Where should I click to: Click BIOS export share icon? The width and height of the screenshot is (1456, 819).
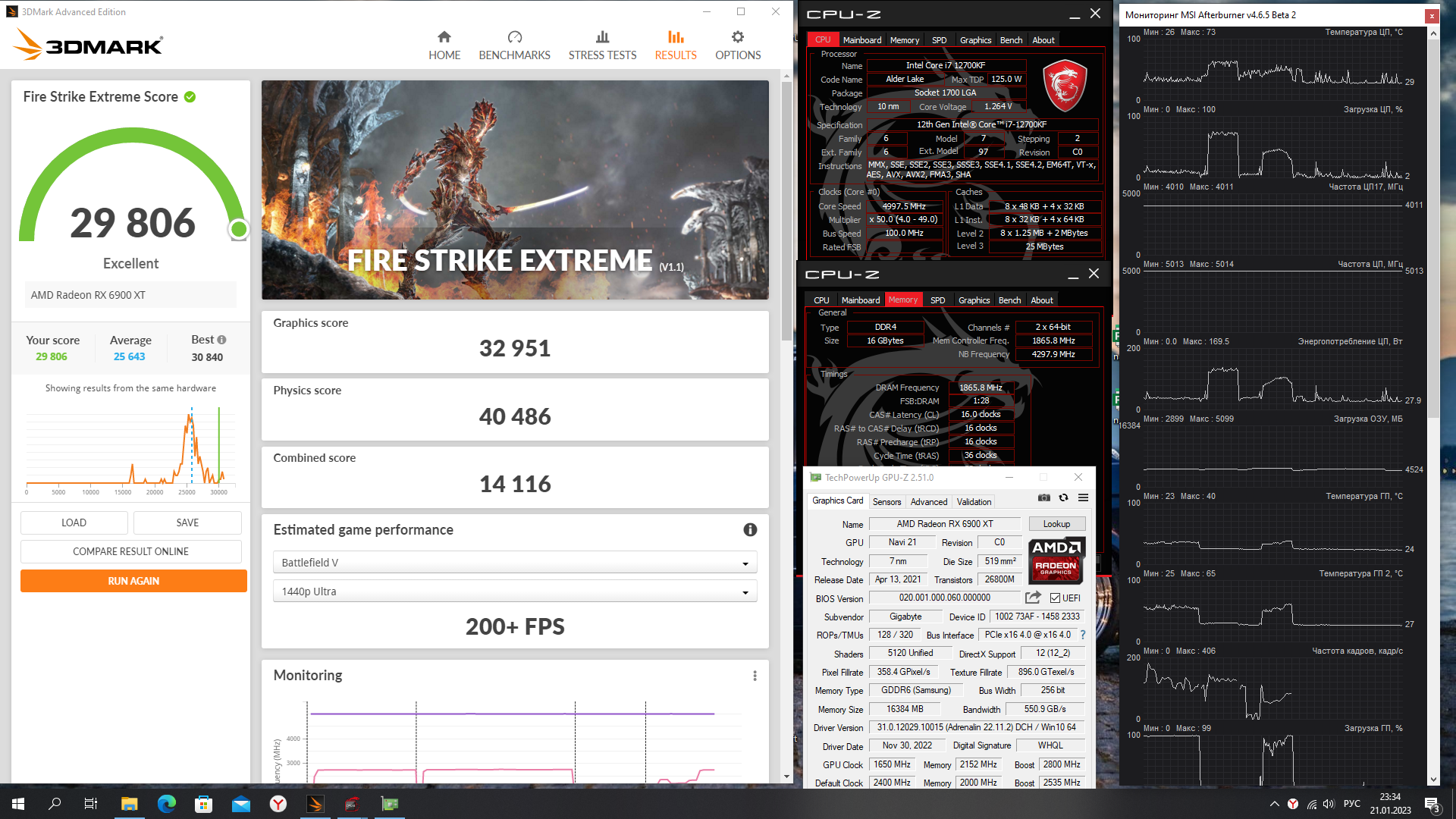pyautogui.click(x=1033, y=598)
